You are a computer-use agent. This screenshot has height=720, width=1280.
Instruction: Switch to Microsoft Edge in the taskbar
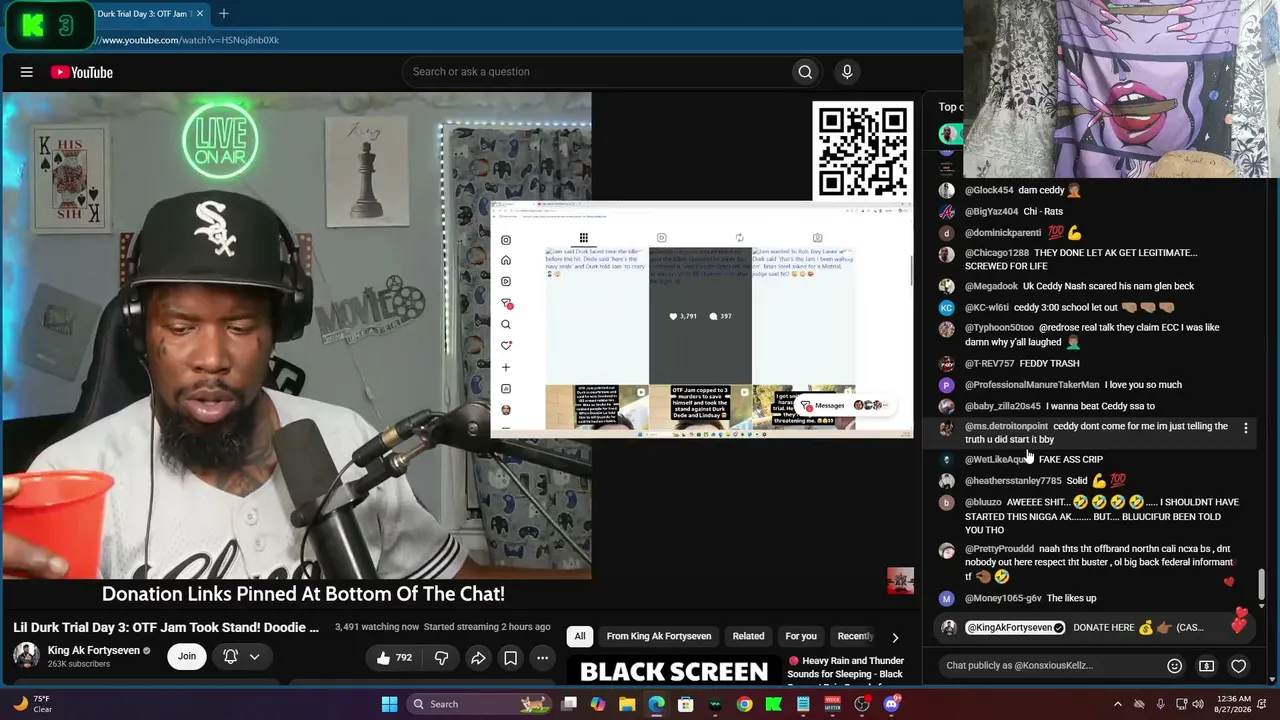pos(656,704)
